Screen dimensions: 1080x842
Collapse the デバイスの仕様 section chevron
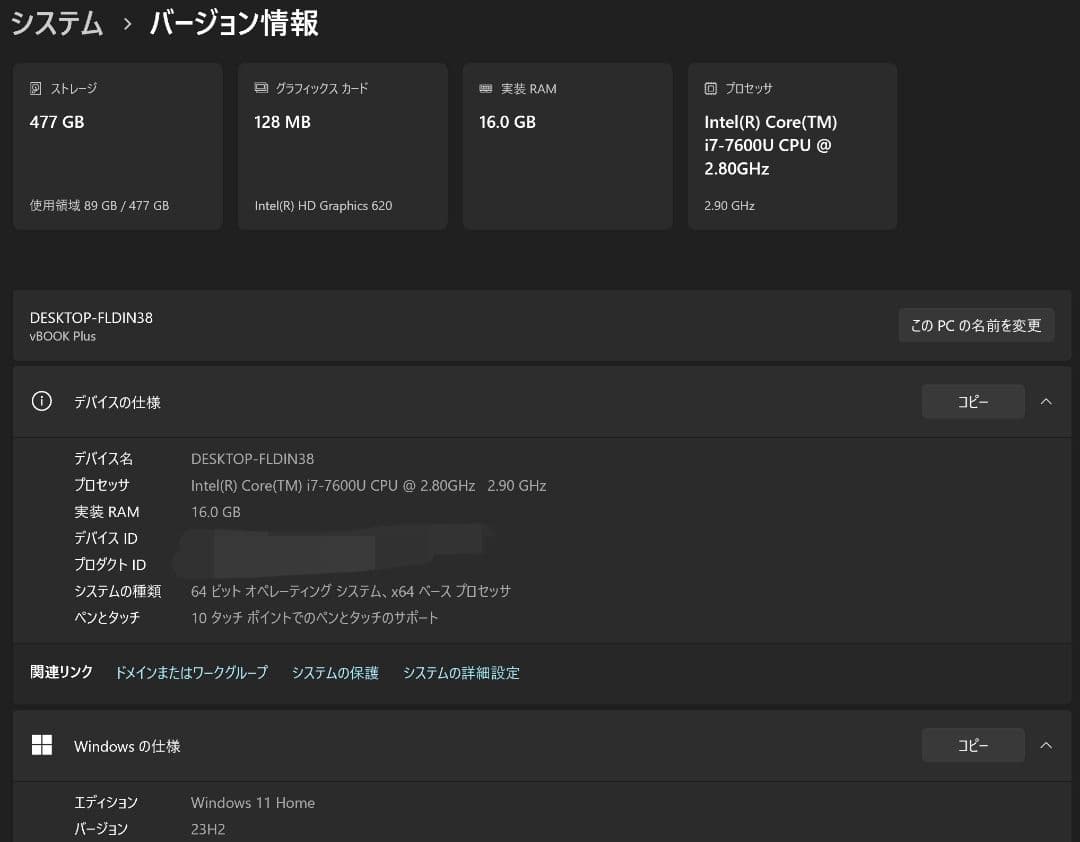point(1046,402)
